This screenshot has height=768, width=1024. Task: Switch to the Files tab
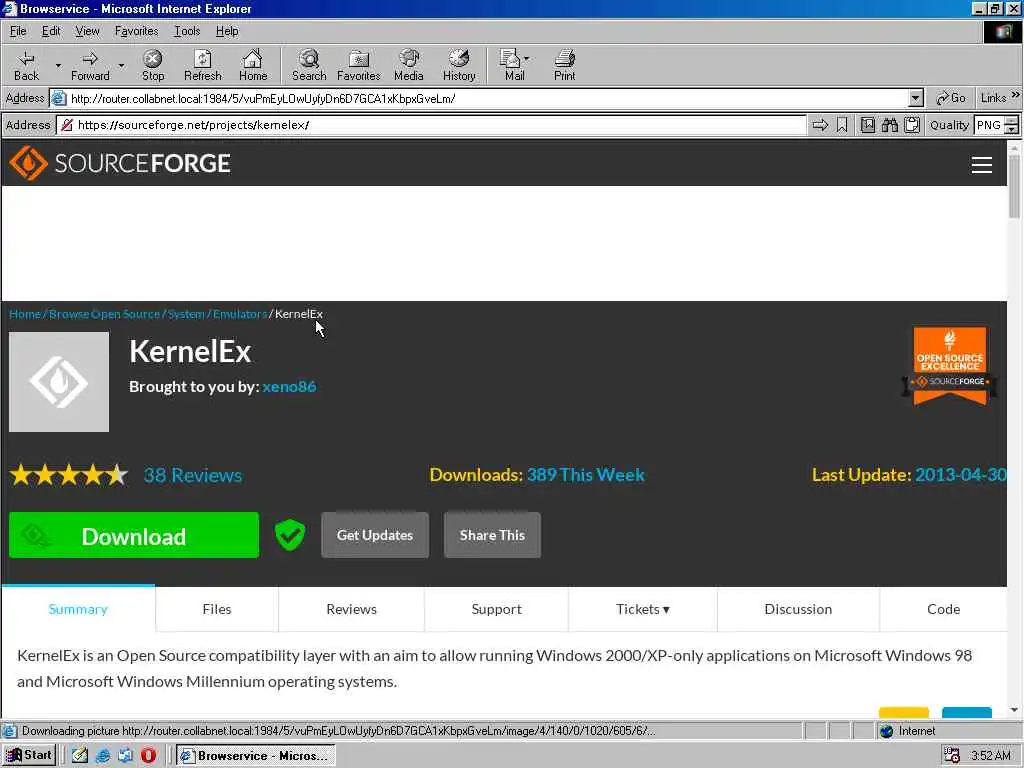pyautogui.click(x=217, y=609)
